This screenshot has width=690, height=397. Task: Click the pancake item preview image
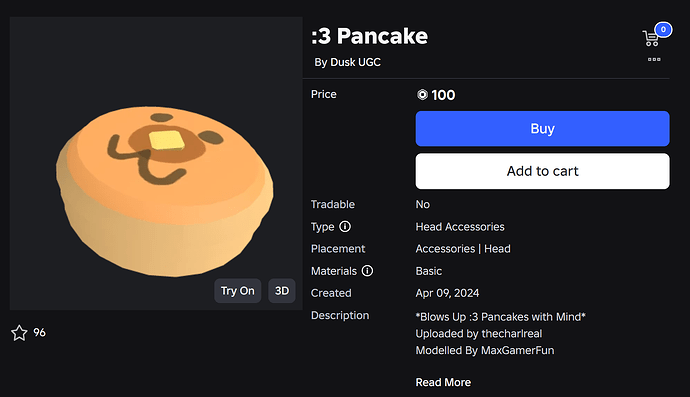156,163
